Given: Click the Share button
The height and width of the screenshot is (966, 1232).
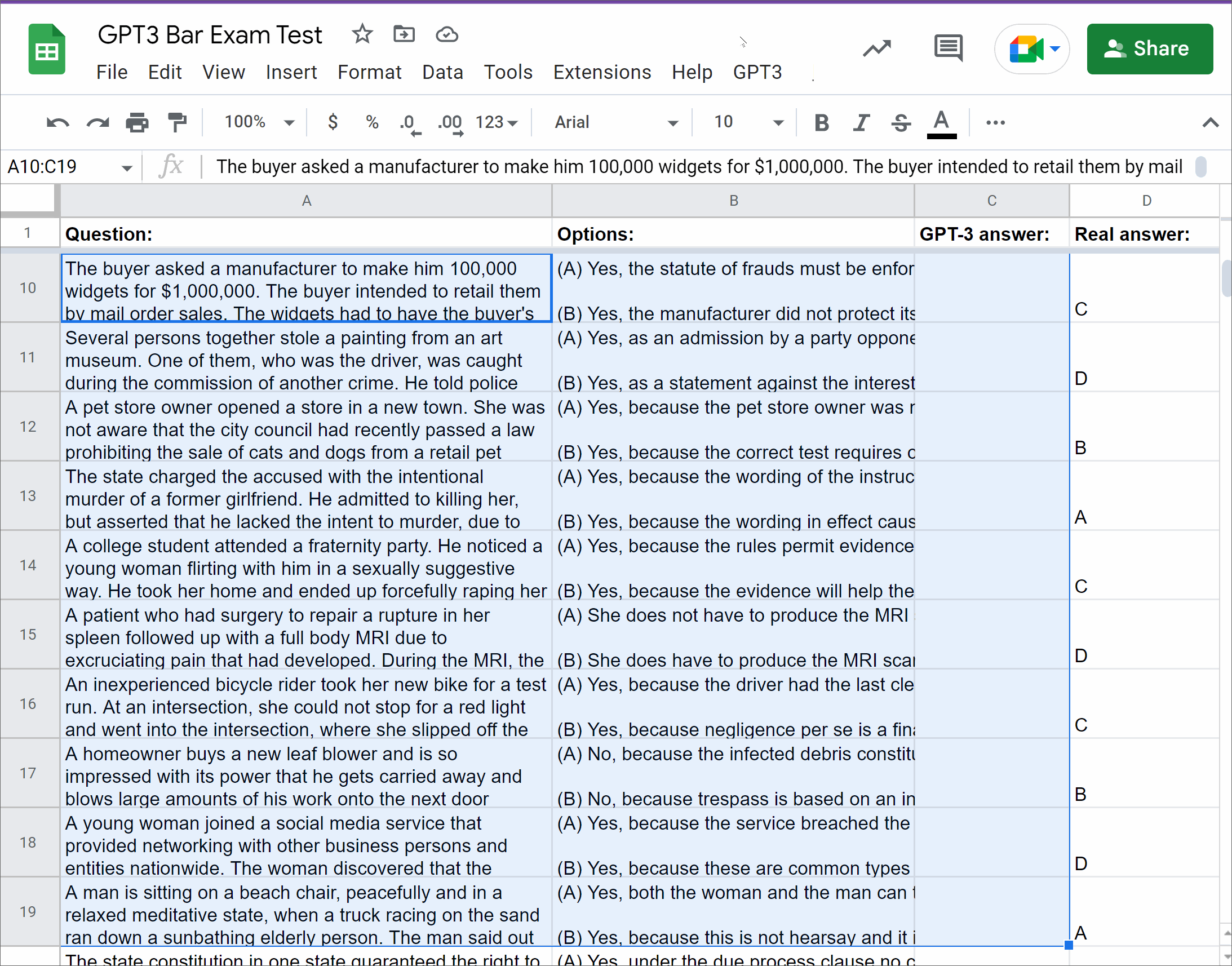Looking at the screenshot, I should (x=1149, y=49).
